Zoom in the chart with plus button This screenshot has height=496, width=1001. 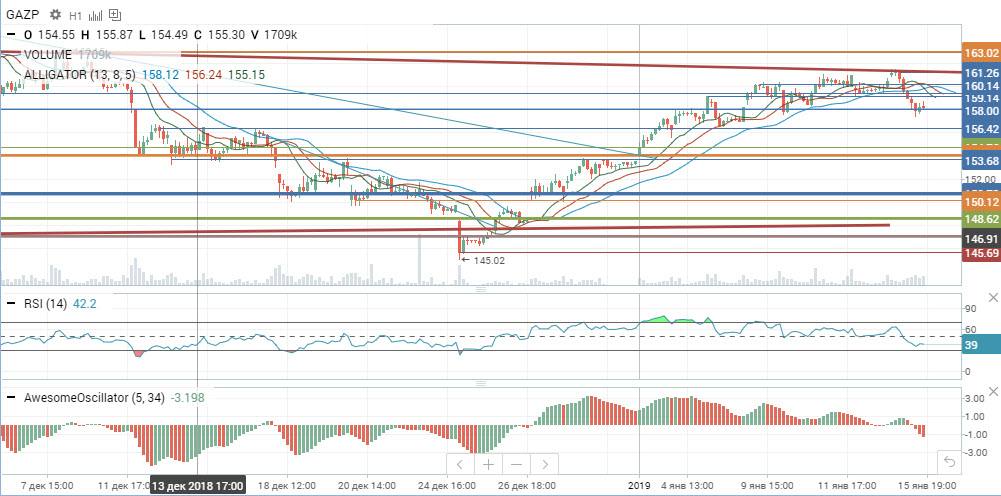pyautogui.click(x=488, y=464)
